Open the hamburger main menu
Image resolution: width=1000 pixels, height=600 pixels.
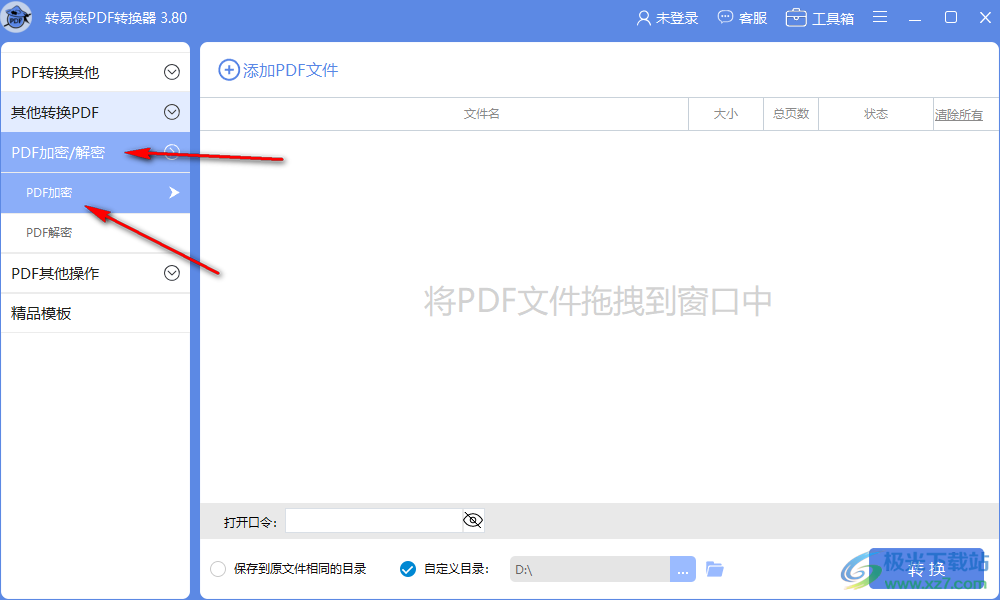pos(880,17)
